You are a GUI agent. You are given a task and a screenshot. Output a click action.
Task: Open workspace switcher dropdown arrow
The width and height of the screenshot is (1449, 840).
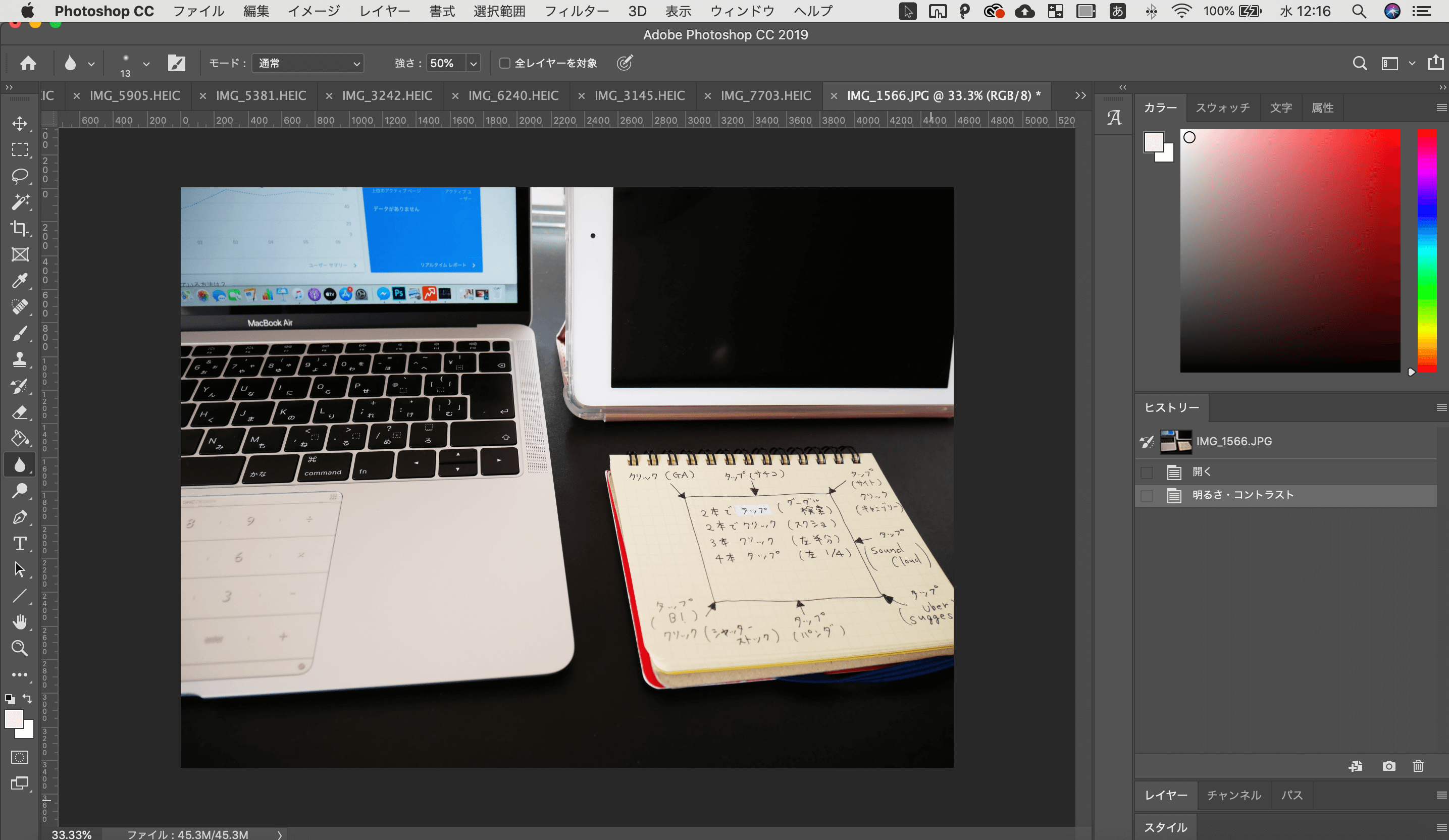click(1412, 63)
